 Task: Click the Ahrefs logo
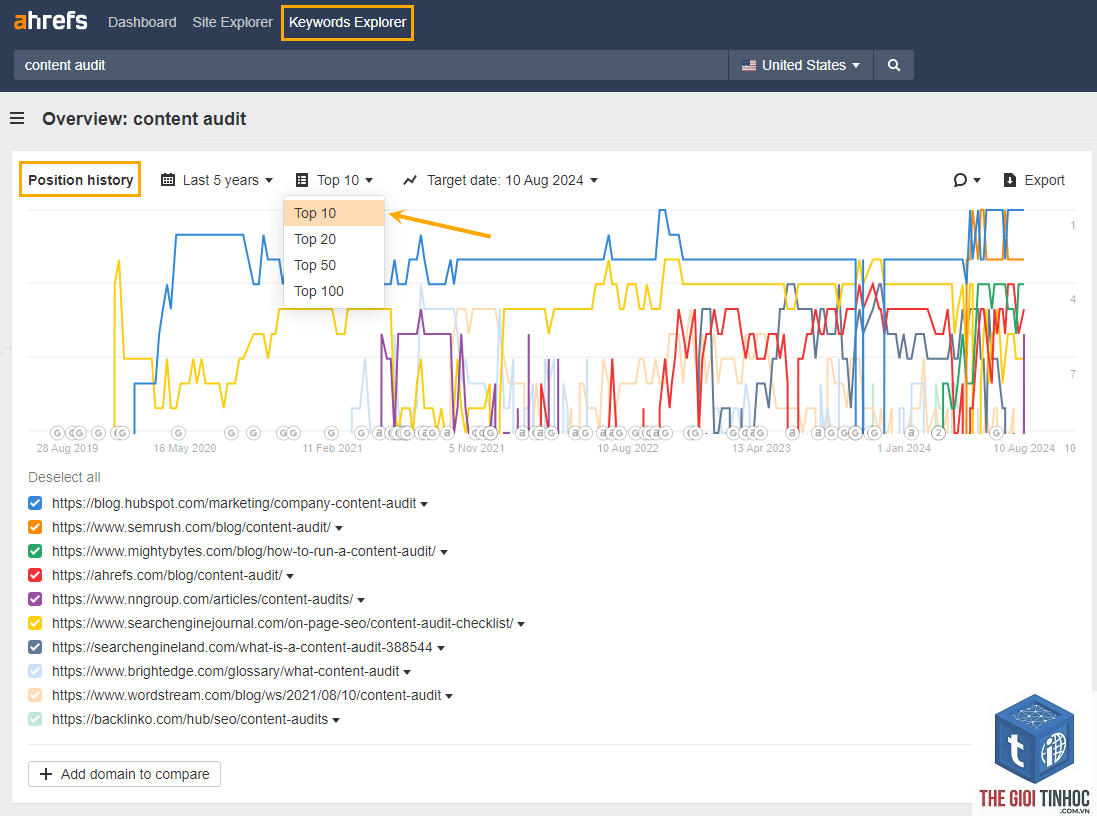pyautogui.click(x=50, y=21)
